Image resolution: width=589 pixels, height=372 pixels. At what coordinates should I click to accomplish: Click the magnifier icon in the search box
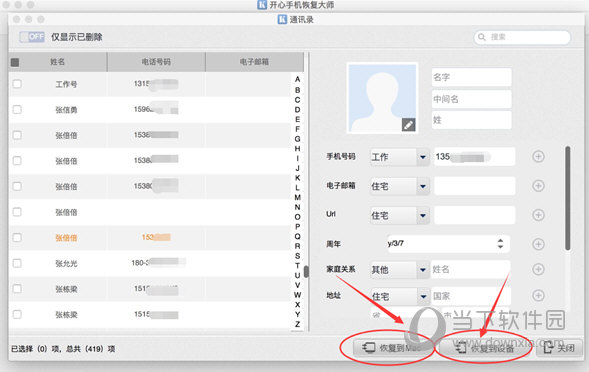[482, 37]
